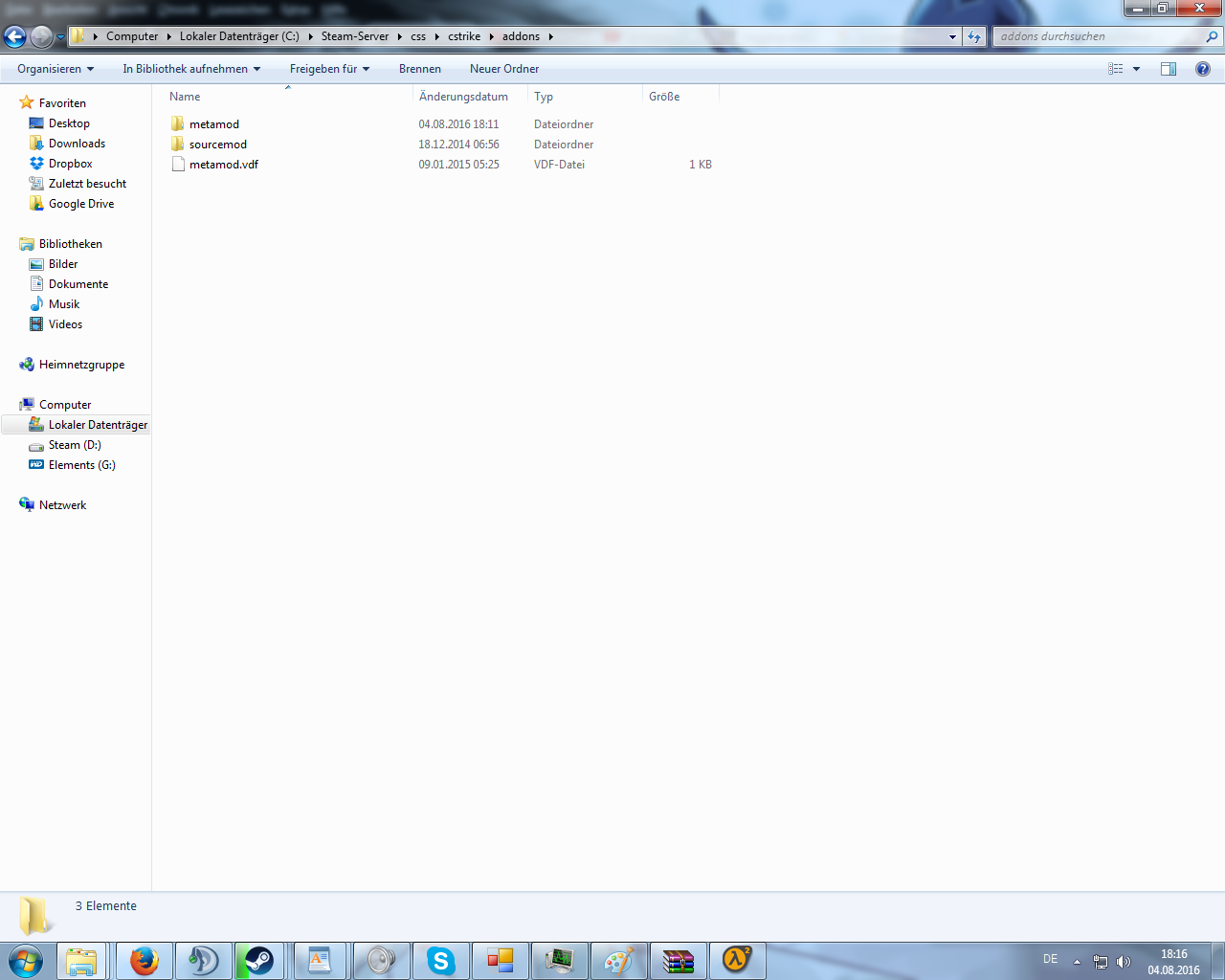Open Firefox from the taskbar
Viewport: 1225px width, 980px height.
point(145,960)
